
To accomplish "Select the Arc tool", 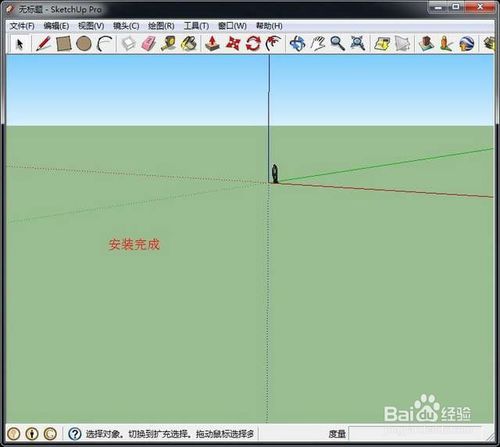I will point(105,44).
